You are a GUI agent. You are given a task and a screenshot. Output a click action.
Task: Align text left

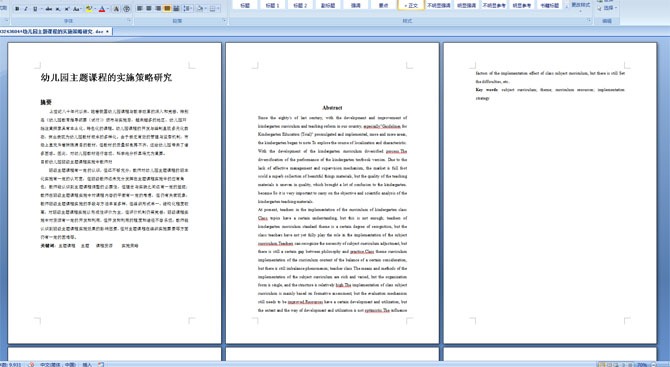(140, 8)
